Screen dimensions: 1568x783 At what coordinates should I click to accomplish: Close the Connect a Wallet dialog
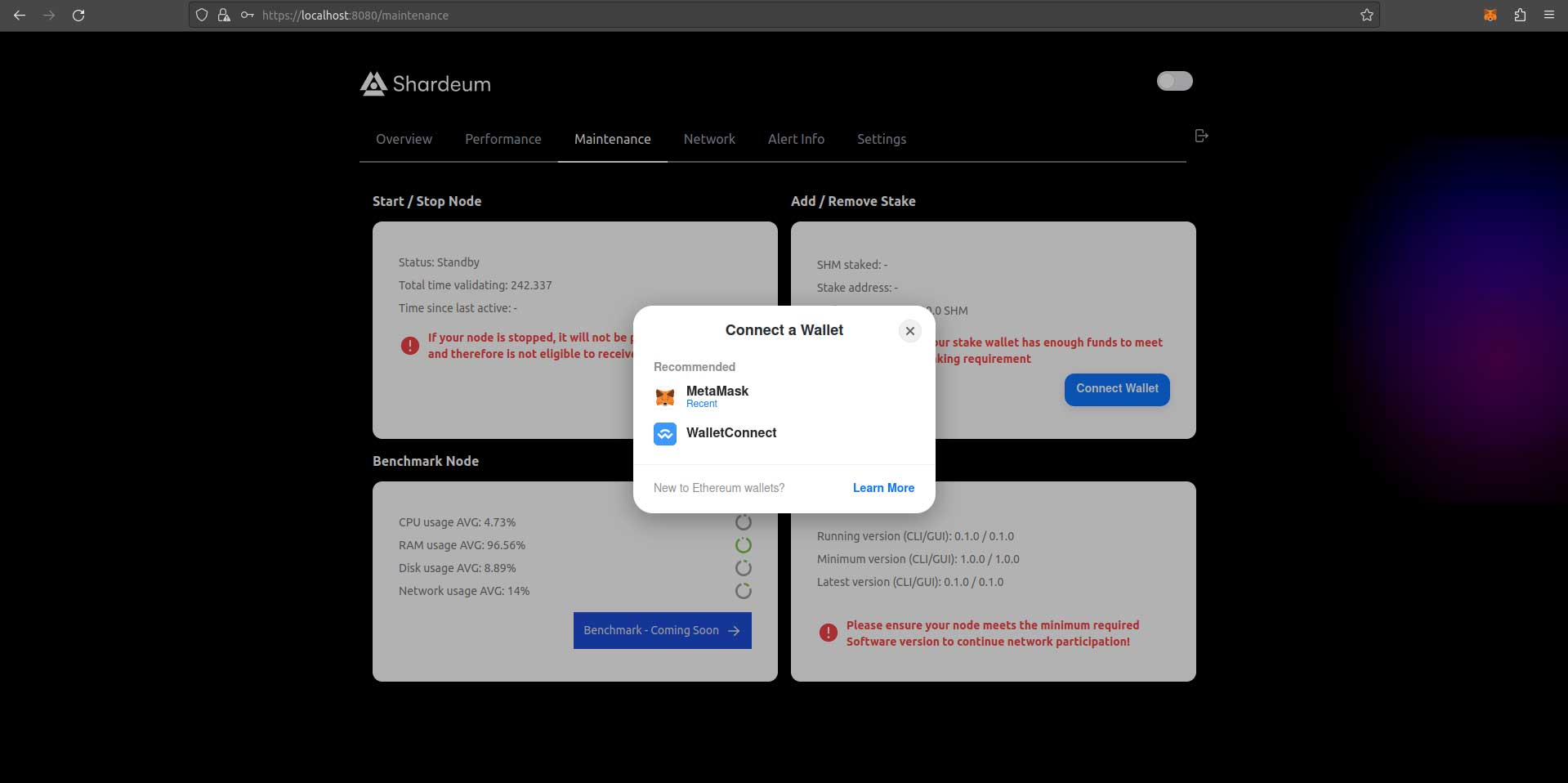(909, 331)
